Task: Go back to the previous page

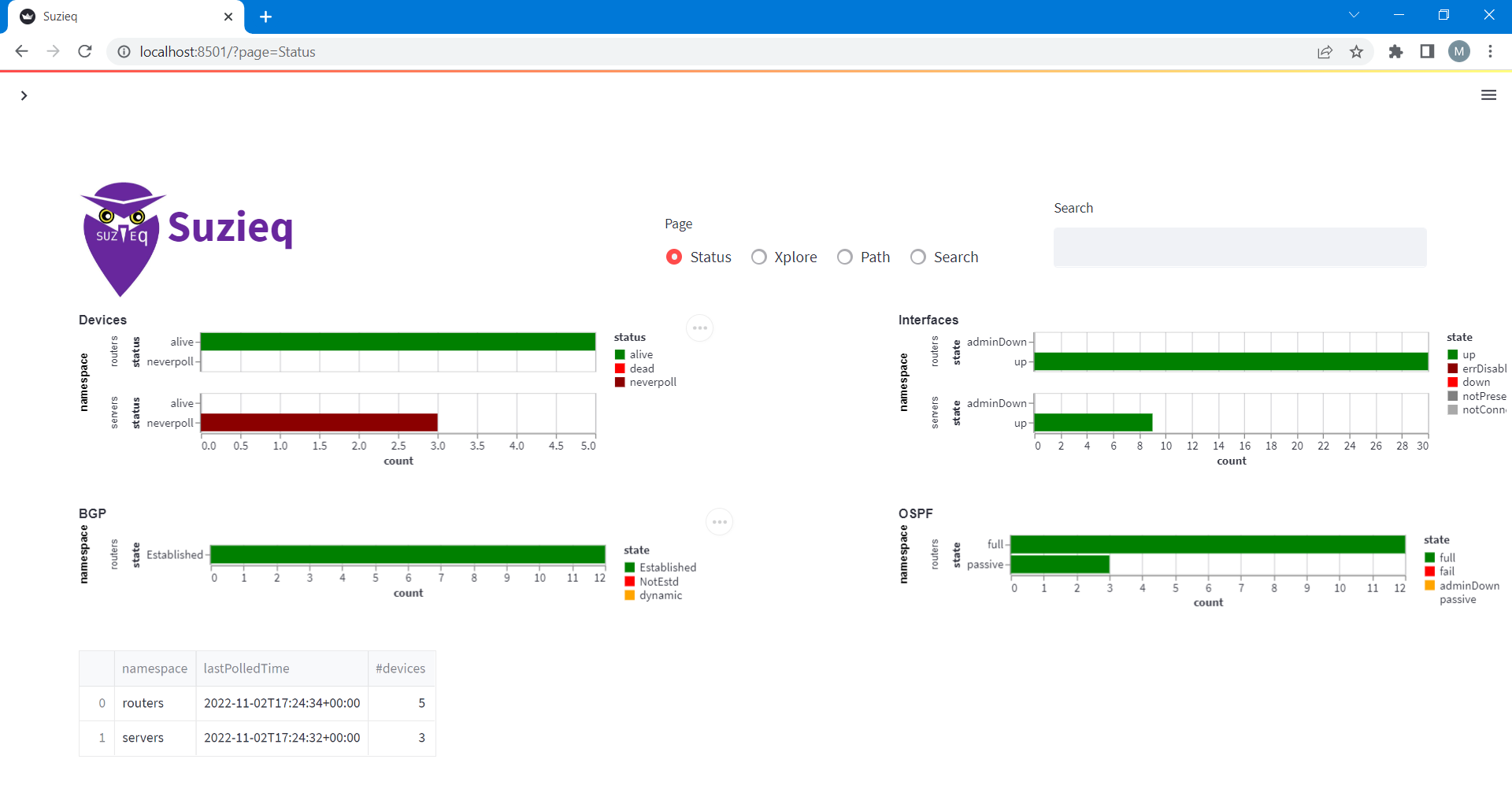Action: (21, 51)
